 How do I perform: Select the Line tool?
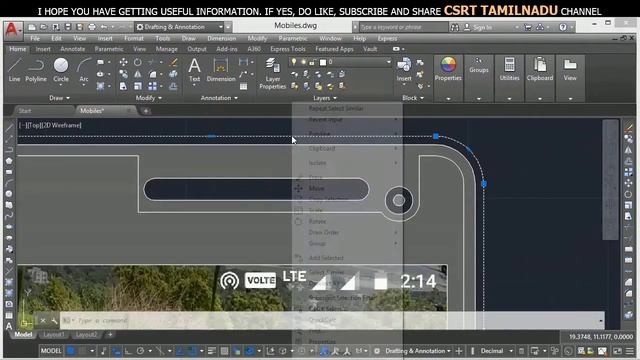pyautogui.click(x=14, y=69)
